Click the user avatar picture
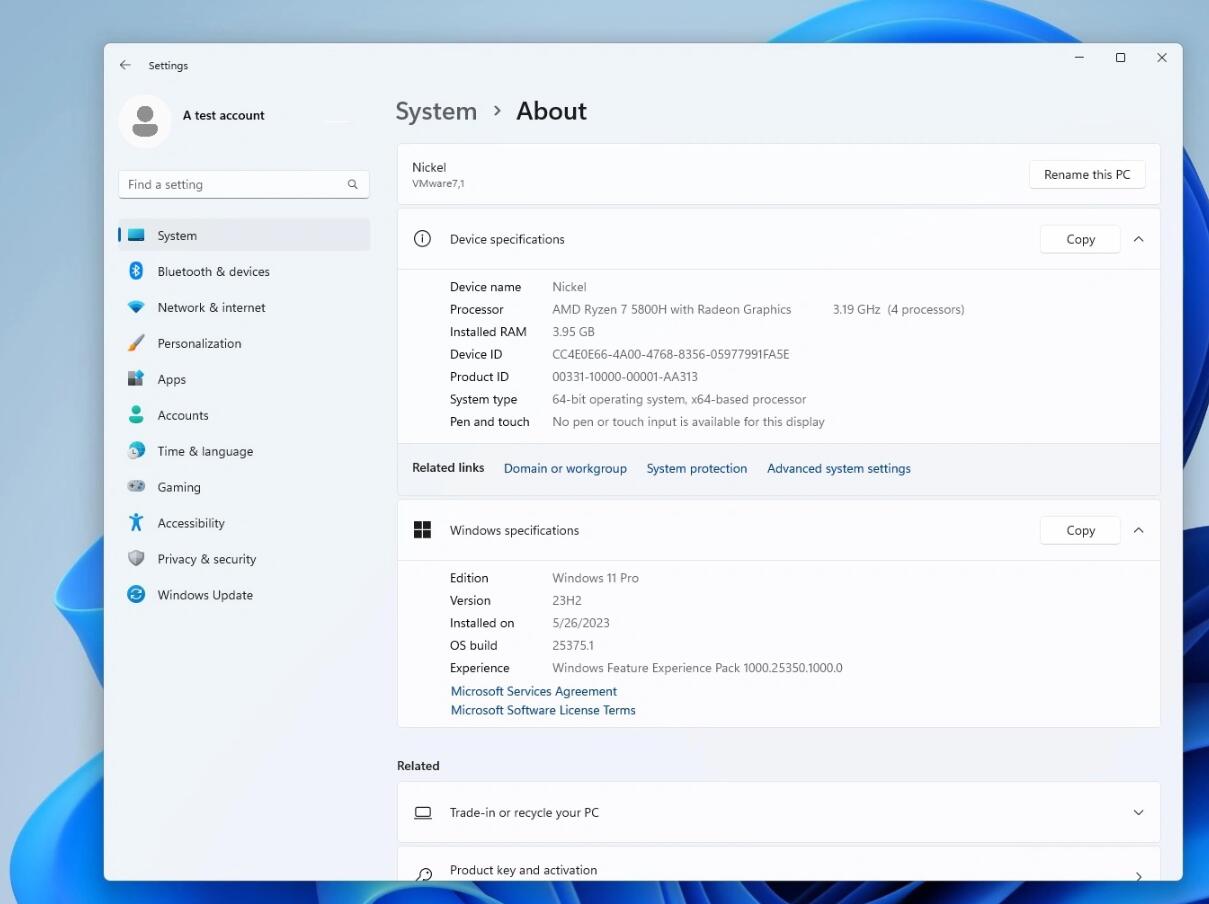Viewport: 1209px width, 904px height. 145,122
